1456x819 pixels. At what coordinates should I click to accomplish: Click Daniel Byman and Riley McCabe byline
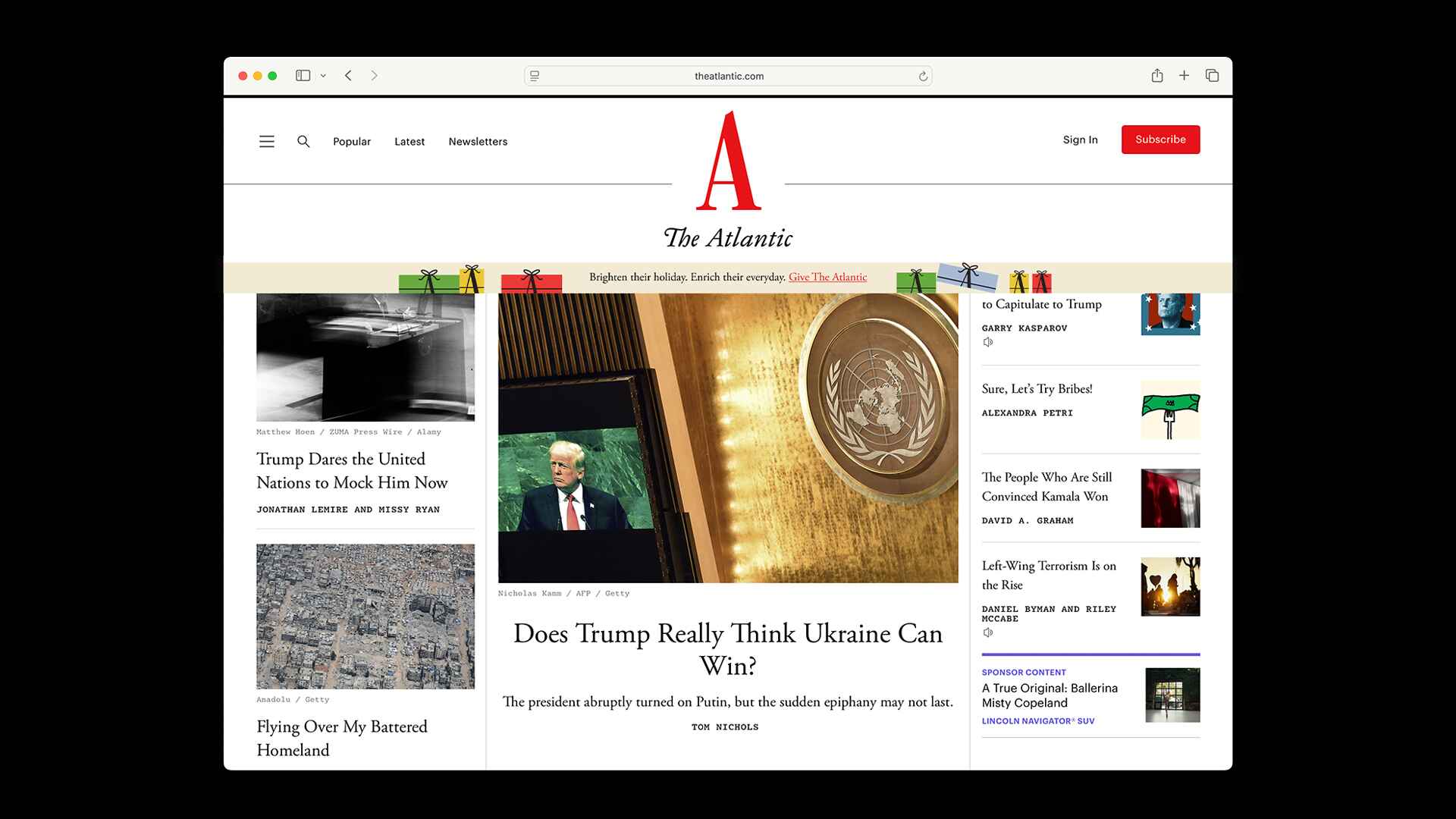1049,613
